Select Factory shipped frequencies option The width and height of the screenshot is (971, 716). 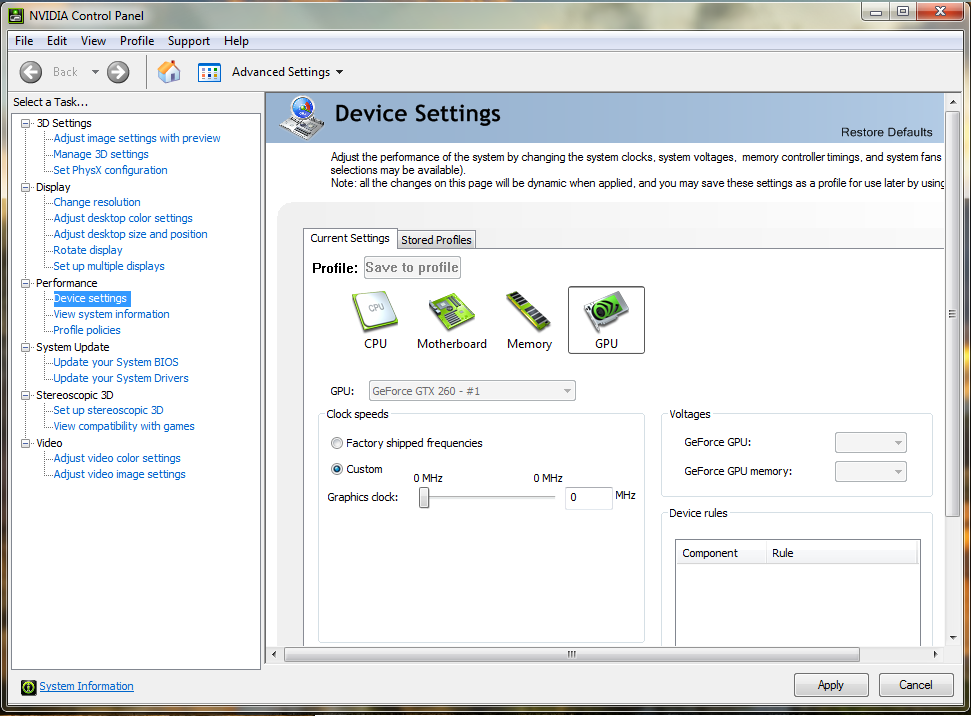pyautogui.click(x=337, y=443)
